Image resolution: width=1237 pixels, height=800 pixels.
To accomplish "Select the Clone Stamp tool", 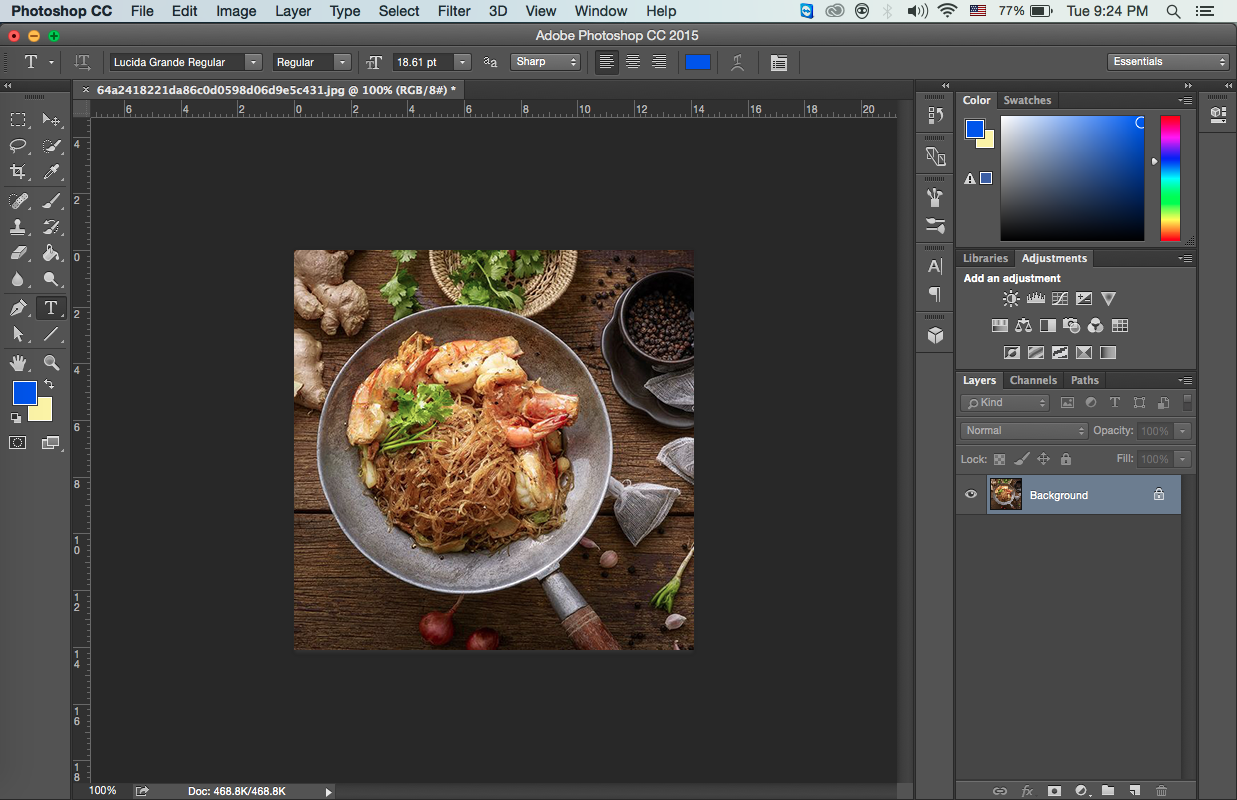I will pos(18,227).
